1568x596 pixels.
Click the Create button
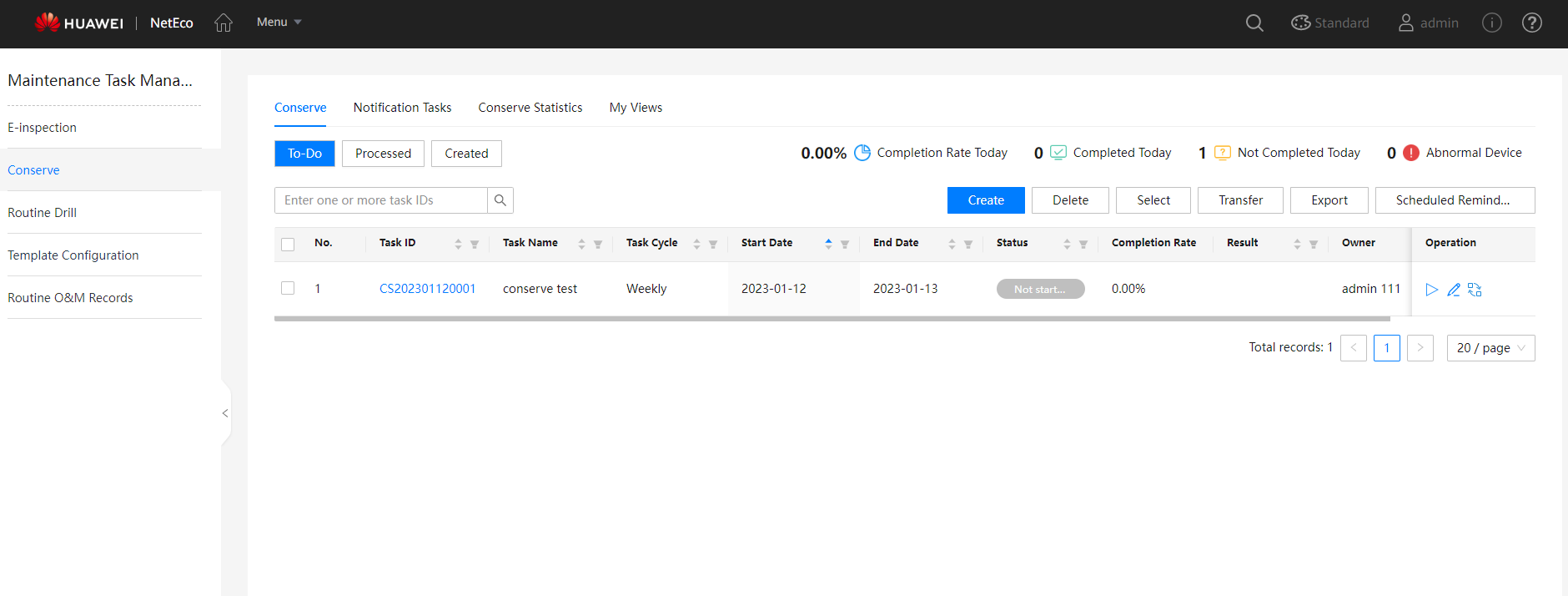tap(985, 200)
